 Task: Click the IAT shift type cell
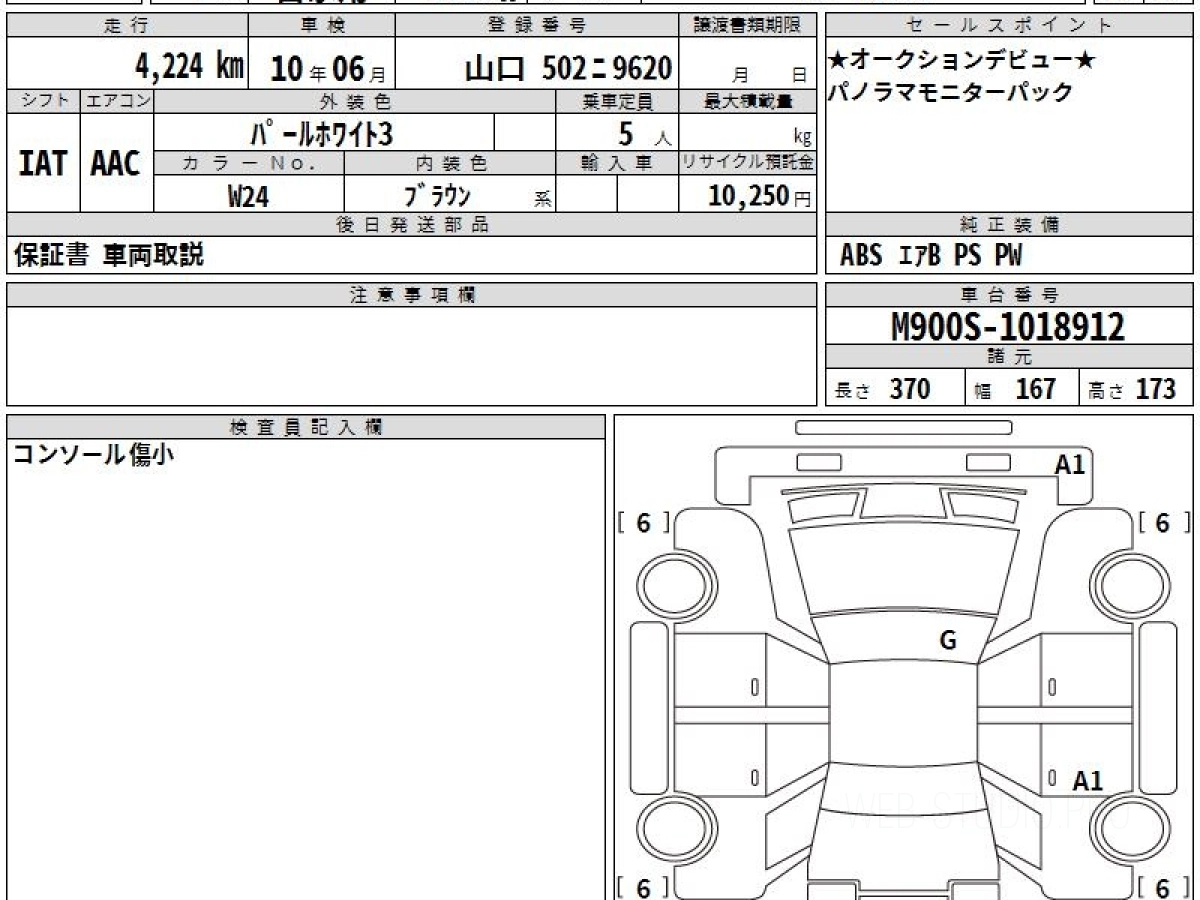pos(43,163)
